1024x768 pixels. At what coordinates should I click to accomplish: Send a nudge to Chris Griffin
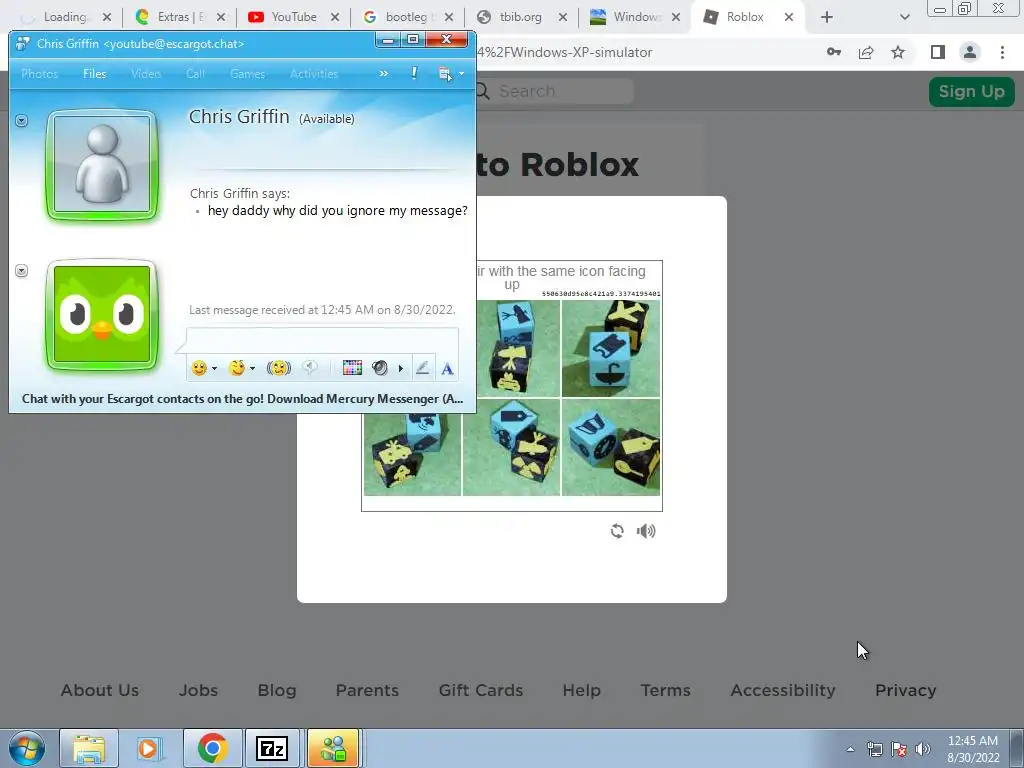[279, 368]
